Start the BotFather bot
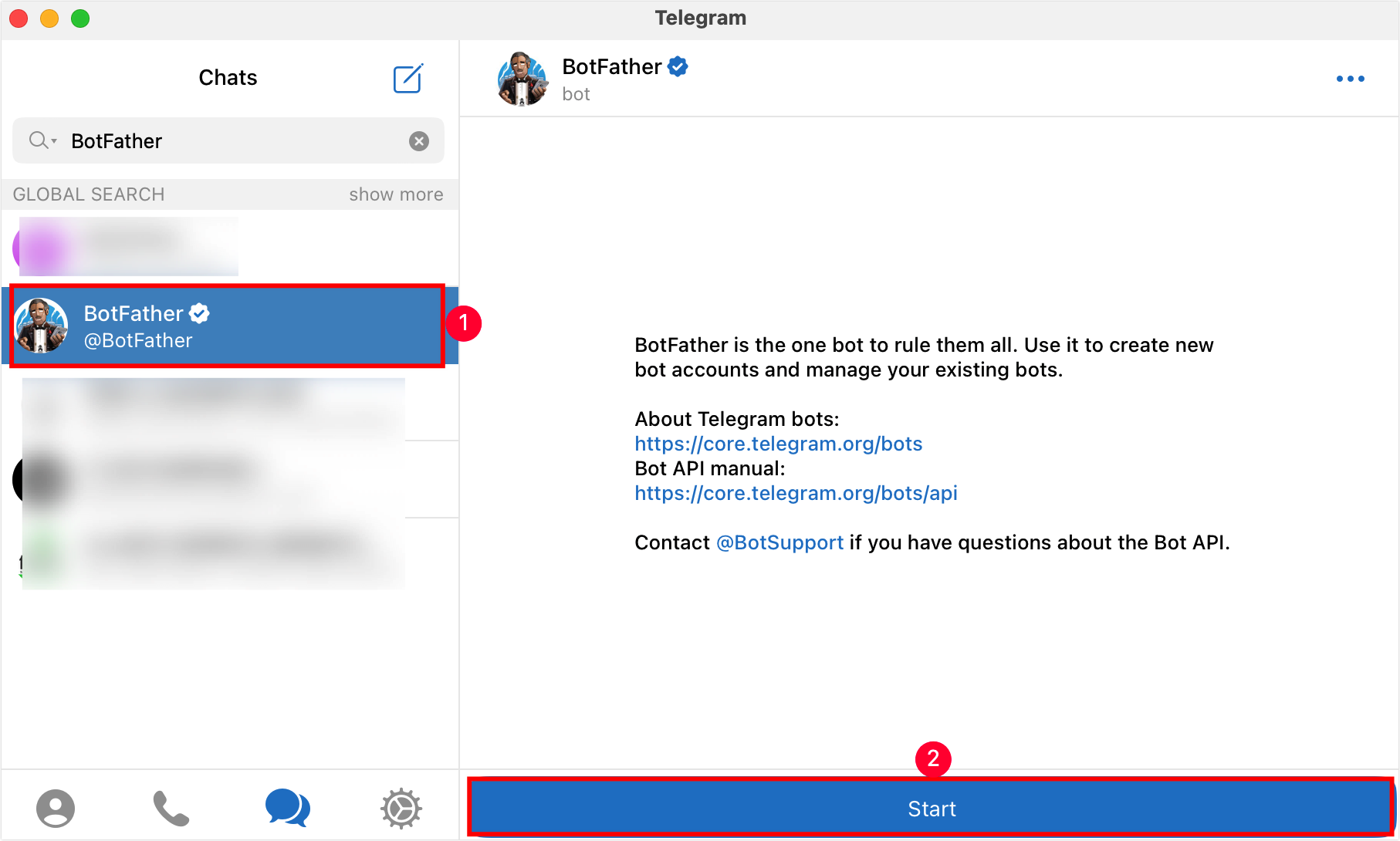 point(932,808)
